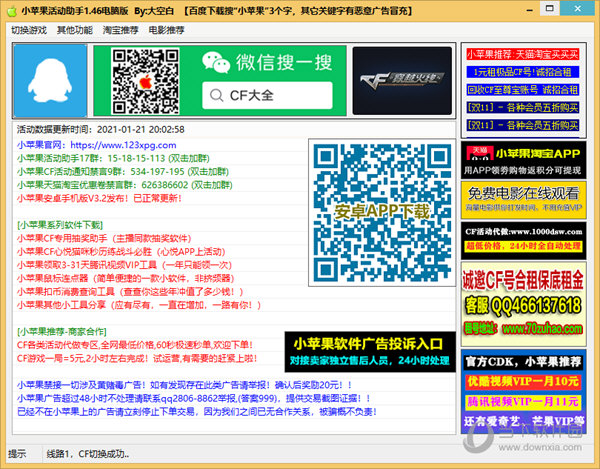
Task: Open the CF活动代做 www.1000dsw.com banner
Action: 523,240
